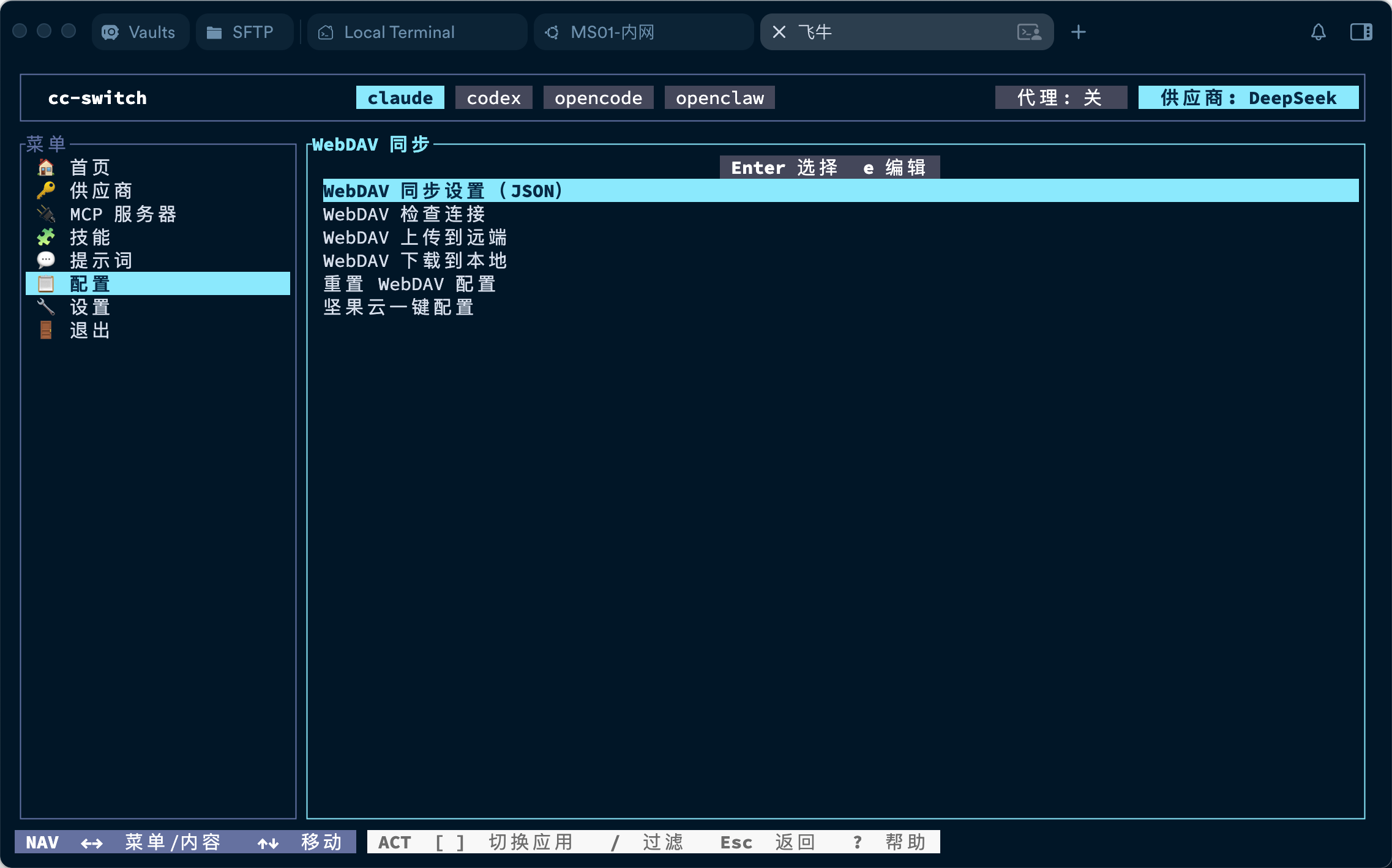Toggle the 代理: 关 proxy indicator
The height and width of the screenshot is (868, 1392).
[1061, 98]
